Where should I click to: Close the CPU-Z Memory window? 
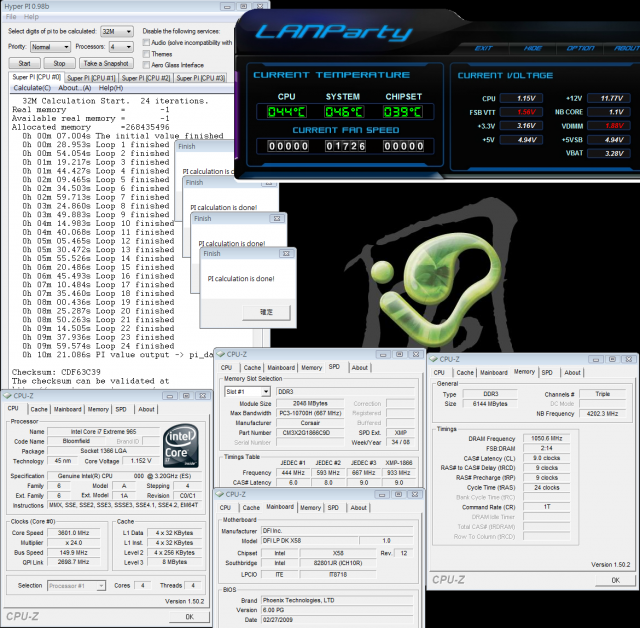click(629, 359)
